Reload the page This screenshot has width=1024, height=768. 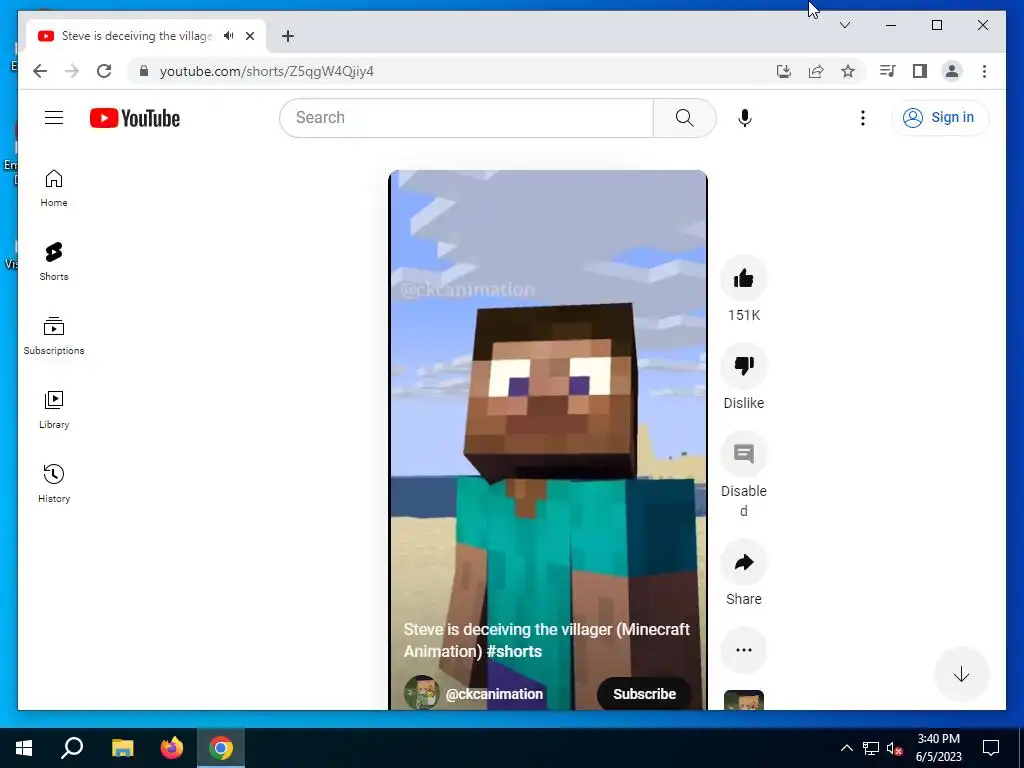pyautogui.click(x=104, y=71)
